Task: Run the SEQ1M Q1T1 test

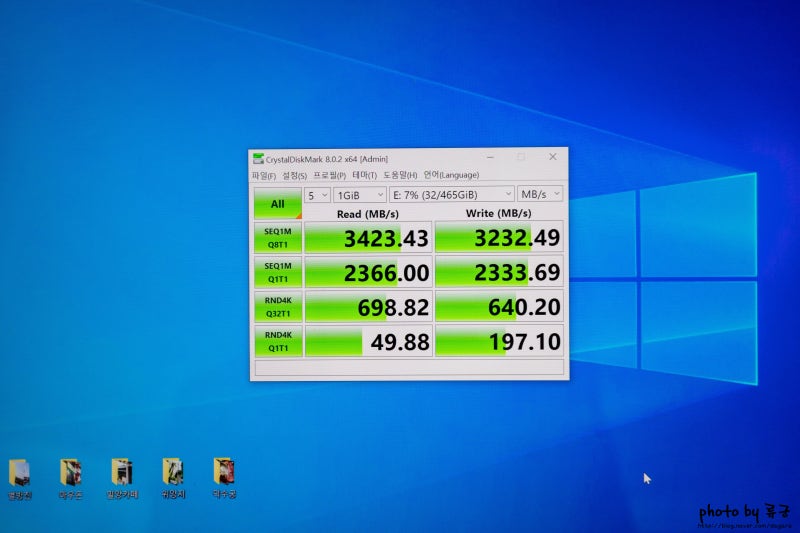Action: [x=278, y=272]
